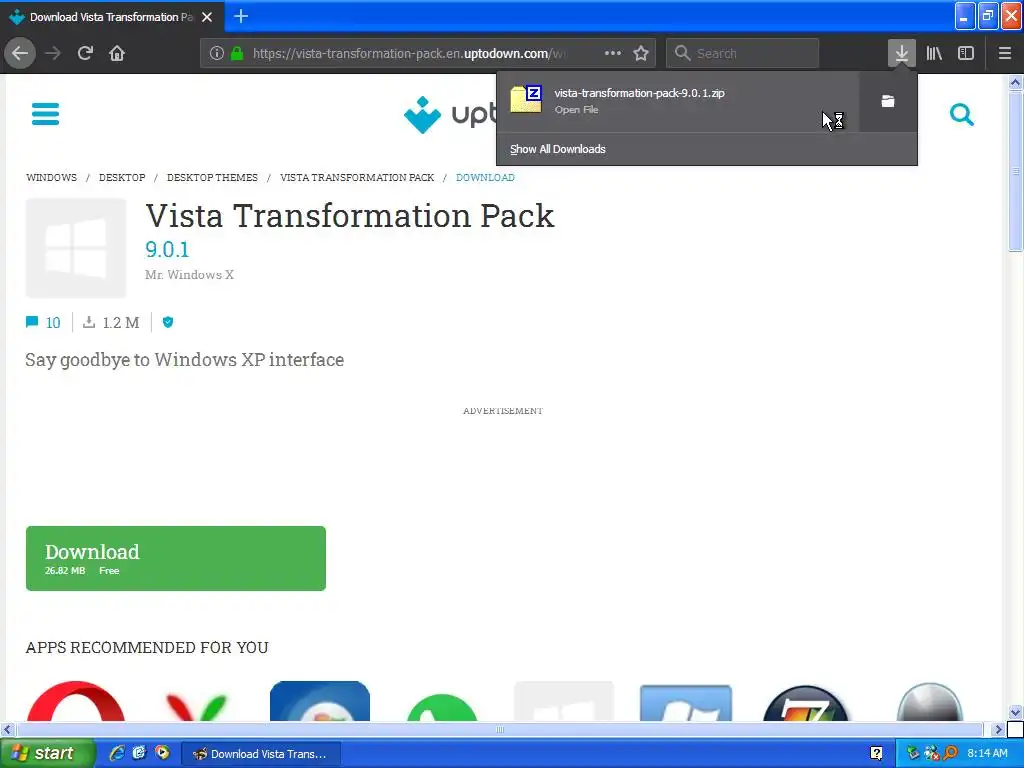Show site information icon in address bar
This screenshot has width=1024, height=768.
click(x=217, y=53)
